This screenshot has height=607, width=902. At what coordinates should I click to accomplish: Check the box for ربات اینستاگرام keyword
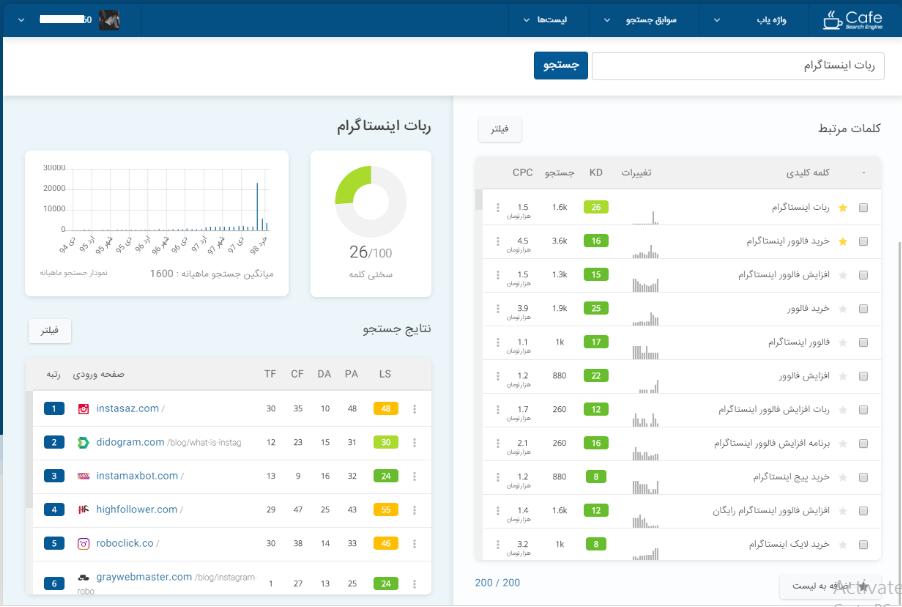point(864,208)
